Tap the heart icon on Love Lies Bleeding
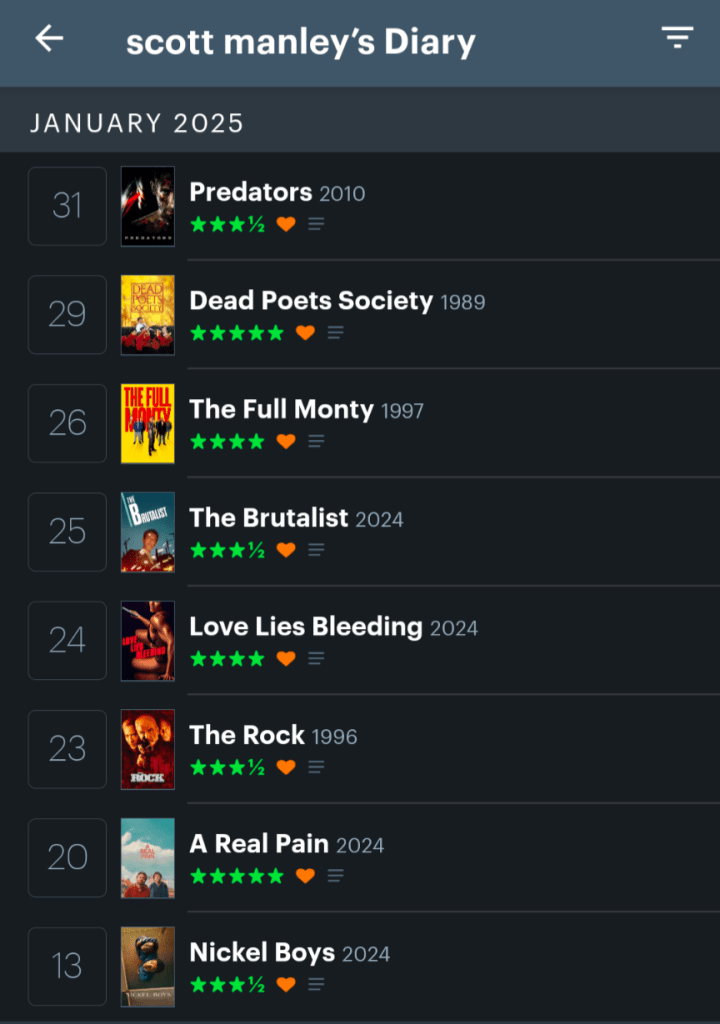Image resolution: width=720 pixels, height=1024 pixels. (x=286, y=658)
